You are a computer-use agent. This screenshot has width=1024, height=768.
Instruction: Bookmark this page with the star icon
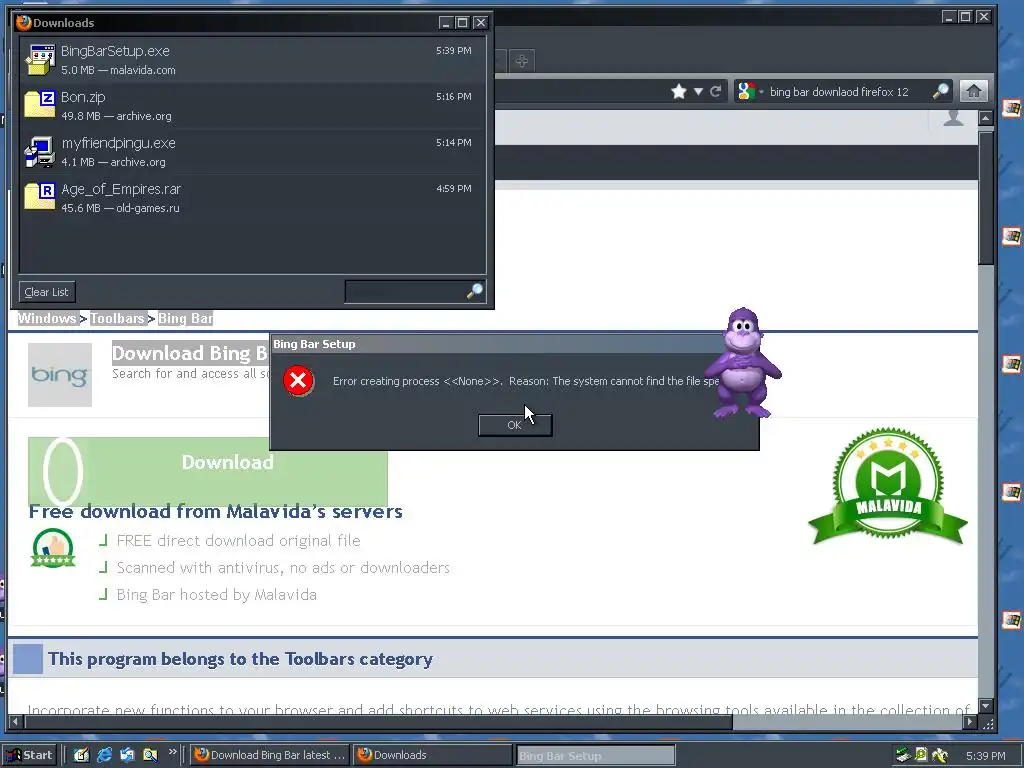pyautogui.click(x=679, y=91)
